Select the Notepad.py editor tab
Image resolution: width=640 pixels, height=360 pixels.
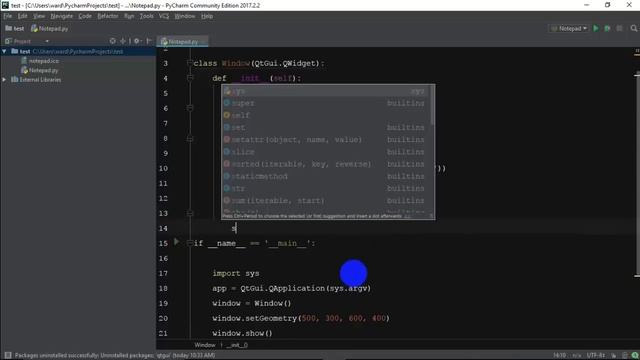(x=183, y=42)
